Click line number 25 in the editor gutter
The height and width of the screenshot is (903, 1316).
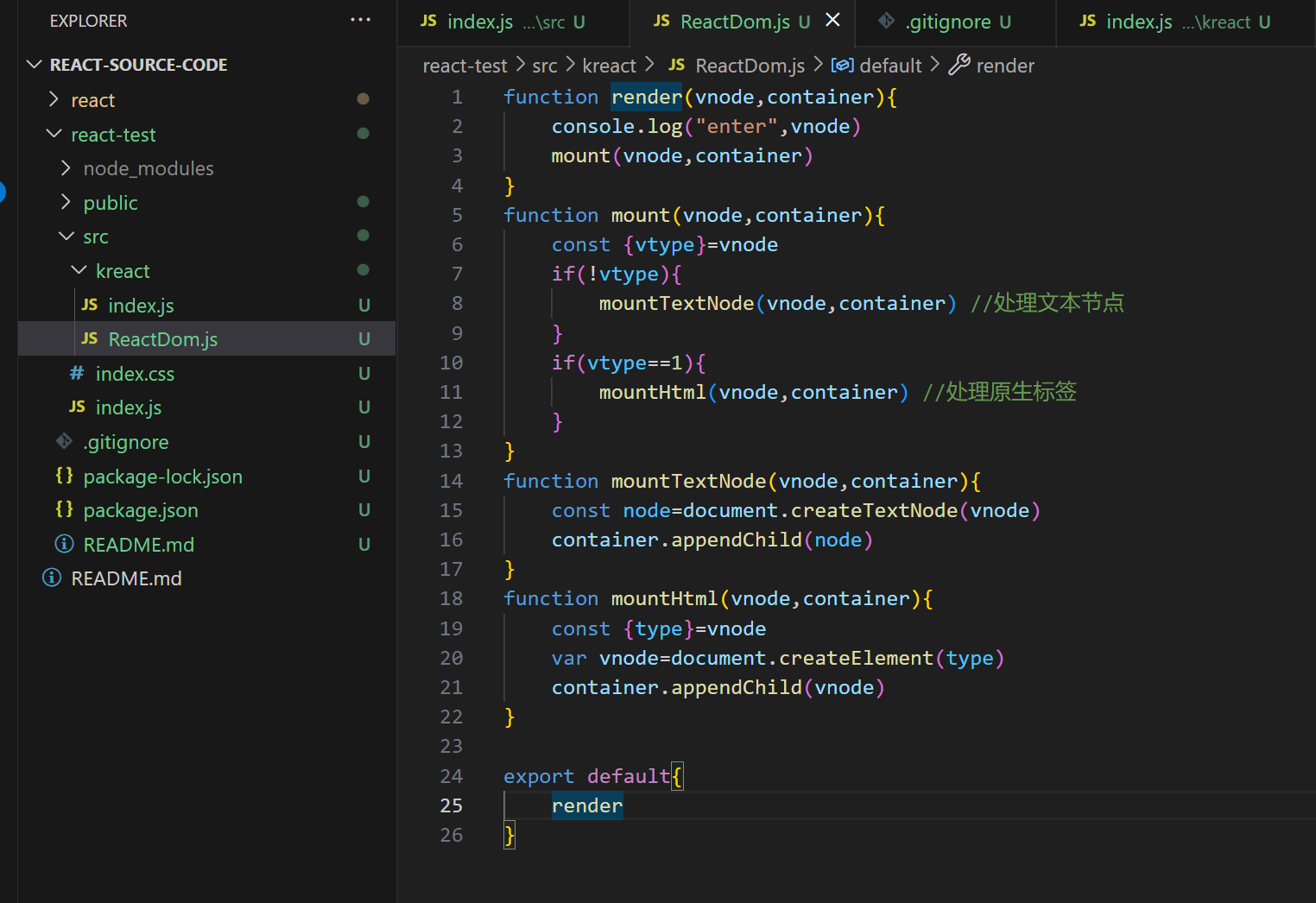tap(451, 805)
